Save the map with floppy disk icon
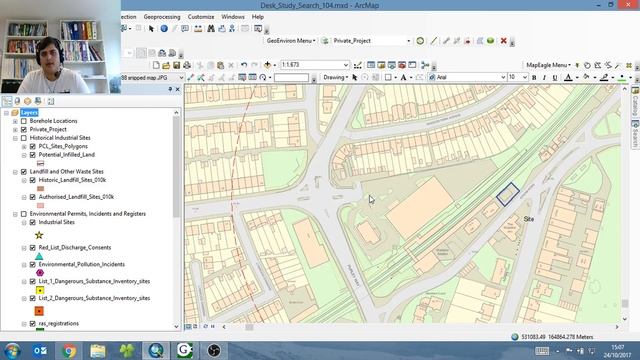 pos(176,65)
